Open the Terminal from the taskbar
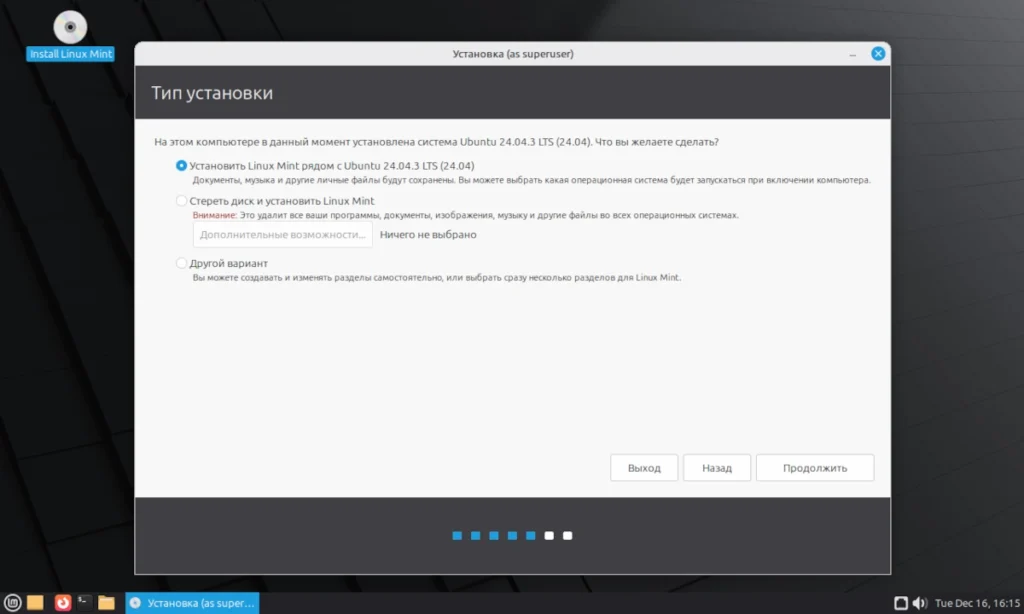The height and width of the screenshot is (614, 1024). [84, 602]
